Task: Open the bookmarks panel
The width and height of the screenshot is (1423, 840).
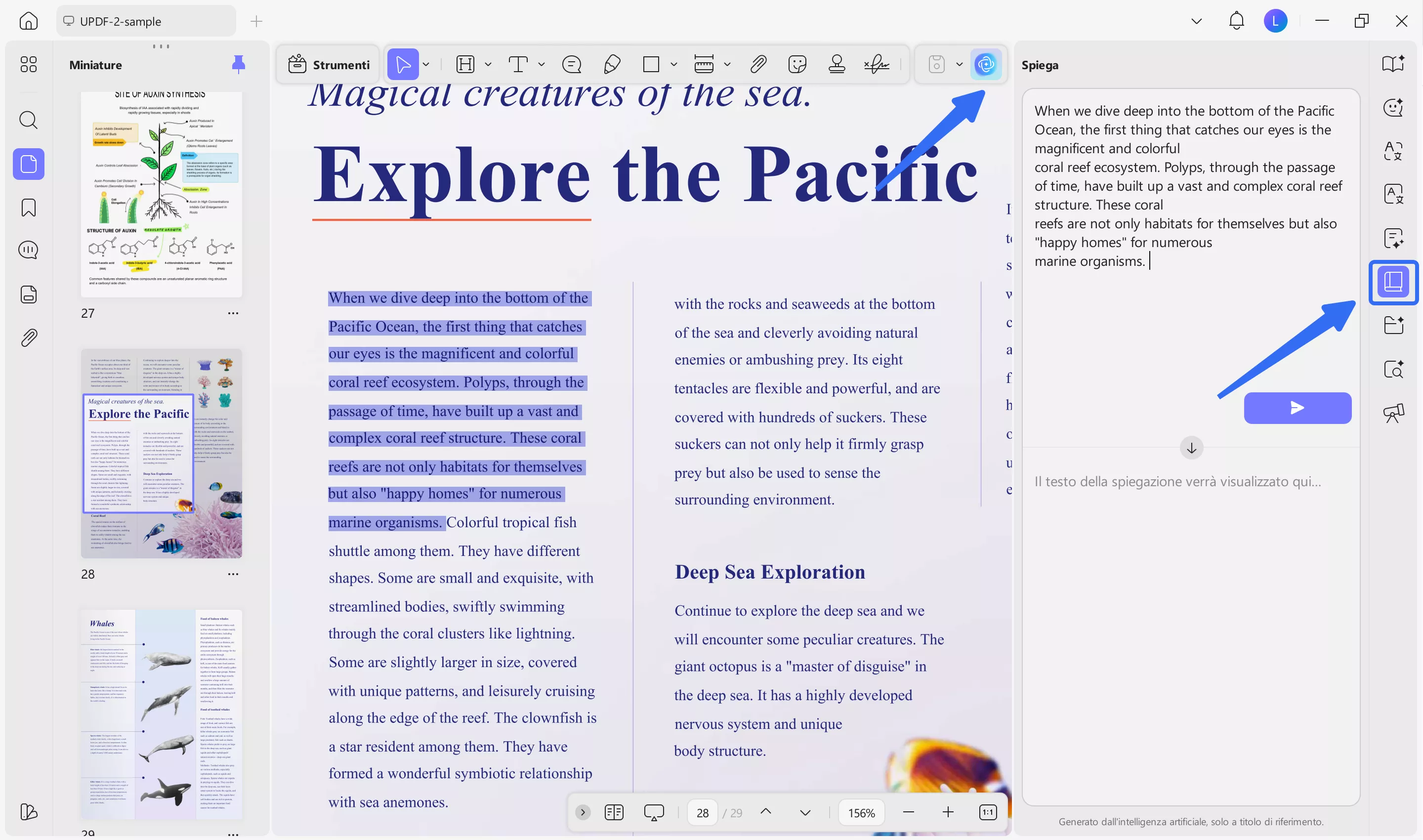Action: coord(28,207)
